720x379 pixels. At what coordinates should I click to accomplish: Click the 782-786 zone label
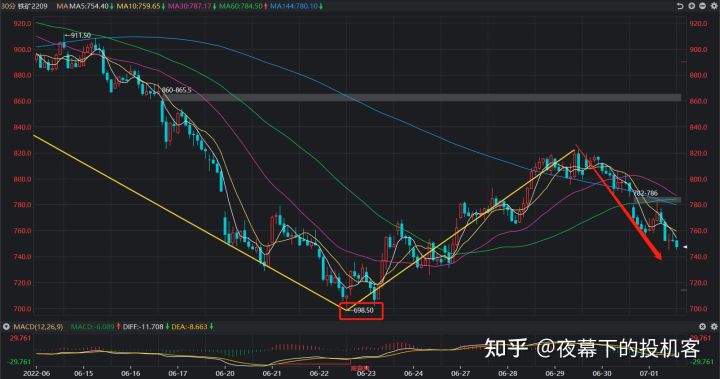[645, 193]
